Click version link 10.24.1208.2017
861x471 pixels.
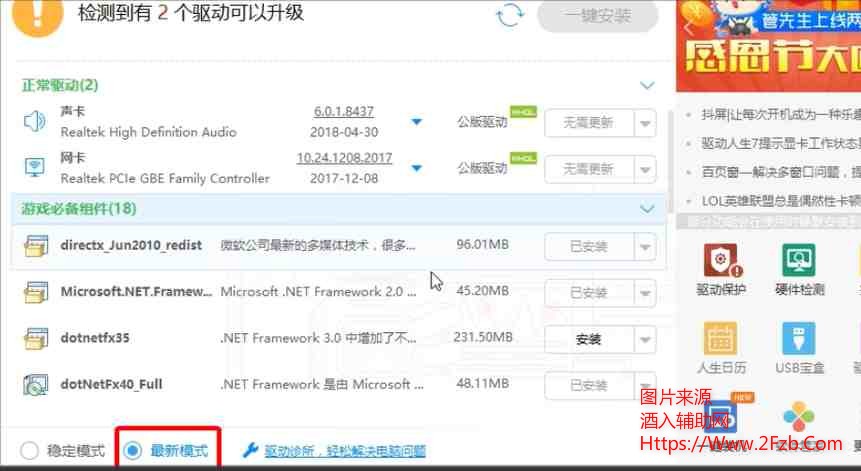344,158
